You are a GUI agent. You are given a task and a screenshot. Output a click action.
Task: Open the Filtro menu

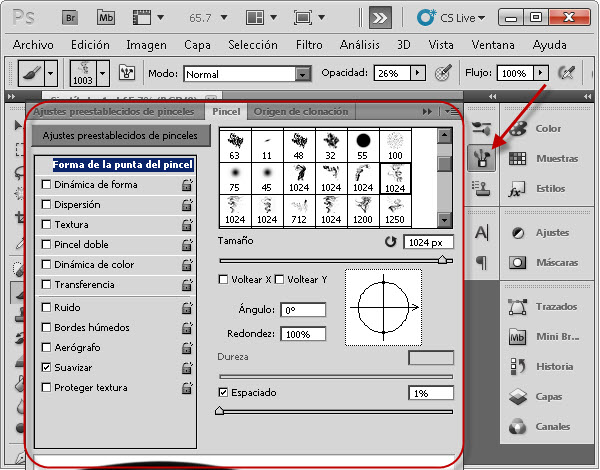tap(309, 45)
